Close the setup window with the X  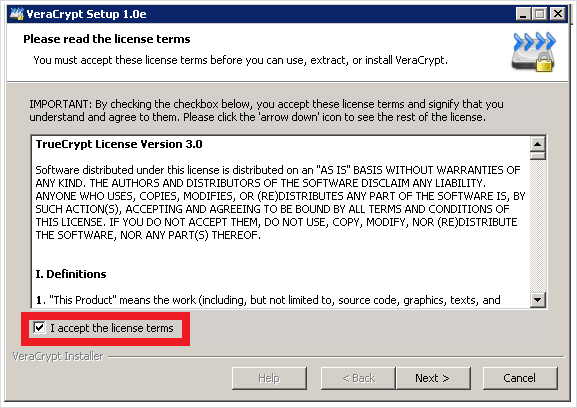(558, 14)
